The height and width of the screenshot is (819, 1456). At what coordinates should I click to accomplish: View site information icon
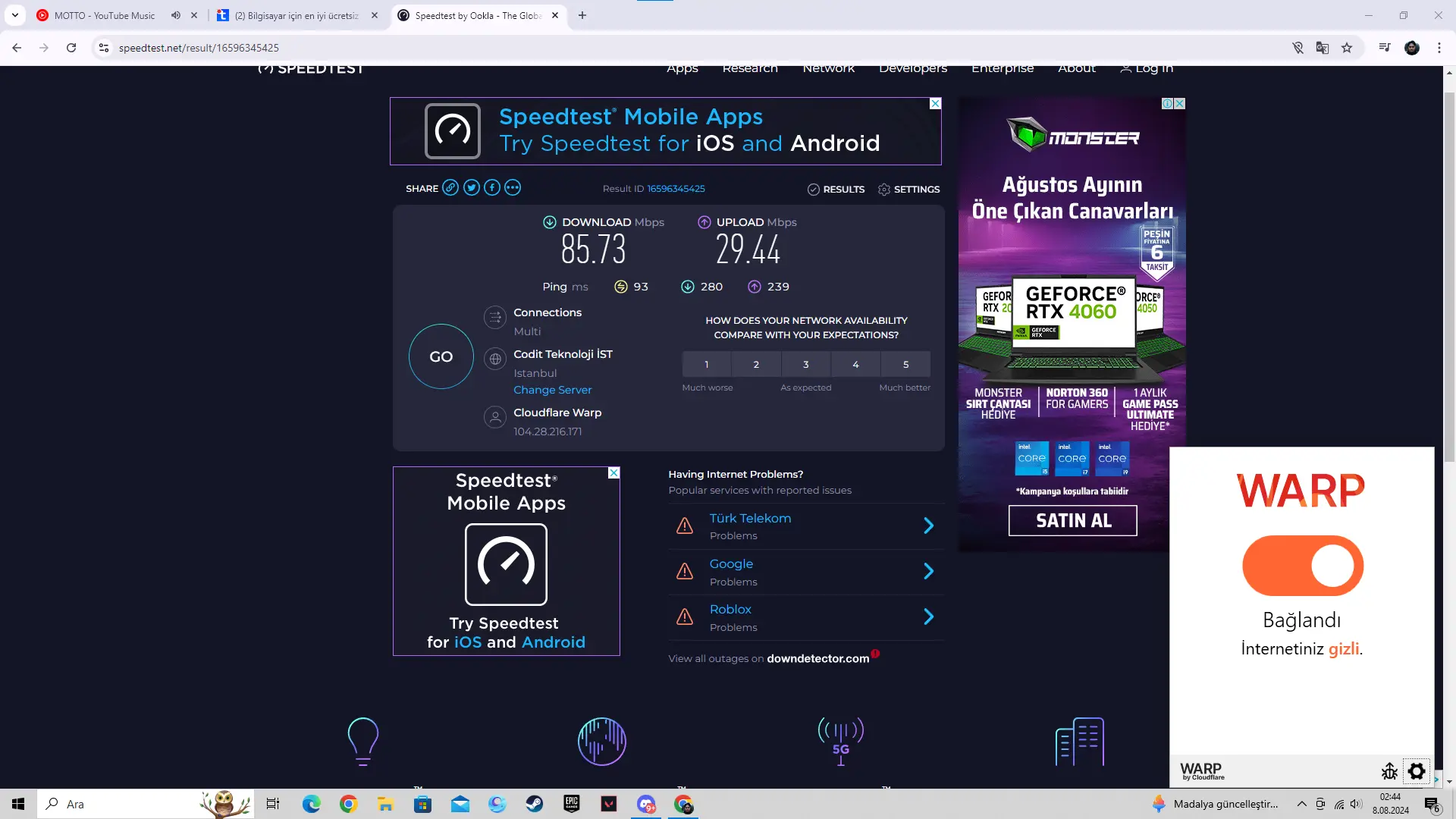click(104, 48)
